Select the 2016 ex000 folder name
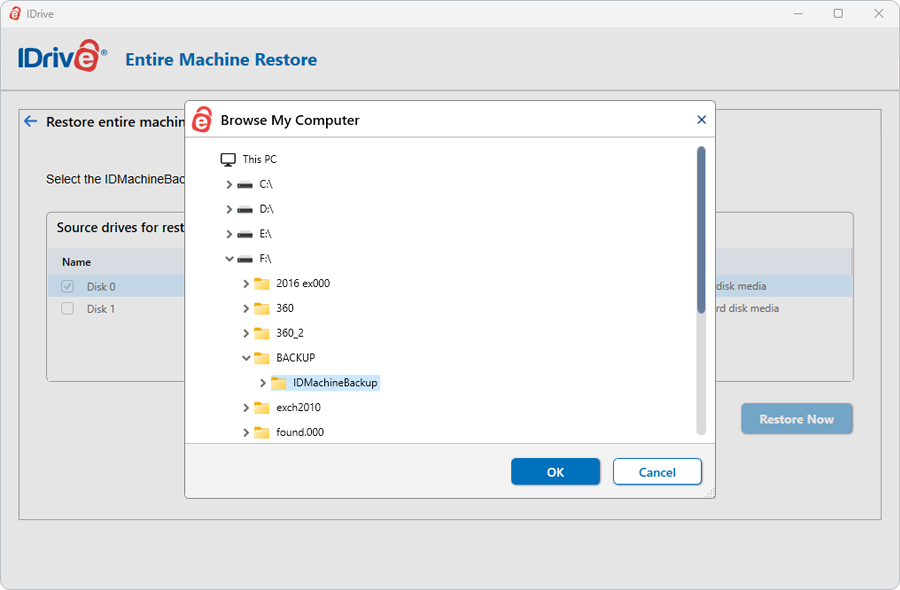Screen dimensions: 900x590 tap(303, 283)
